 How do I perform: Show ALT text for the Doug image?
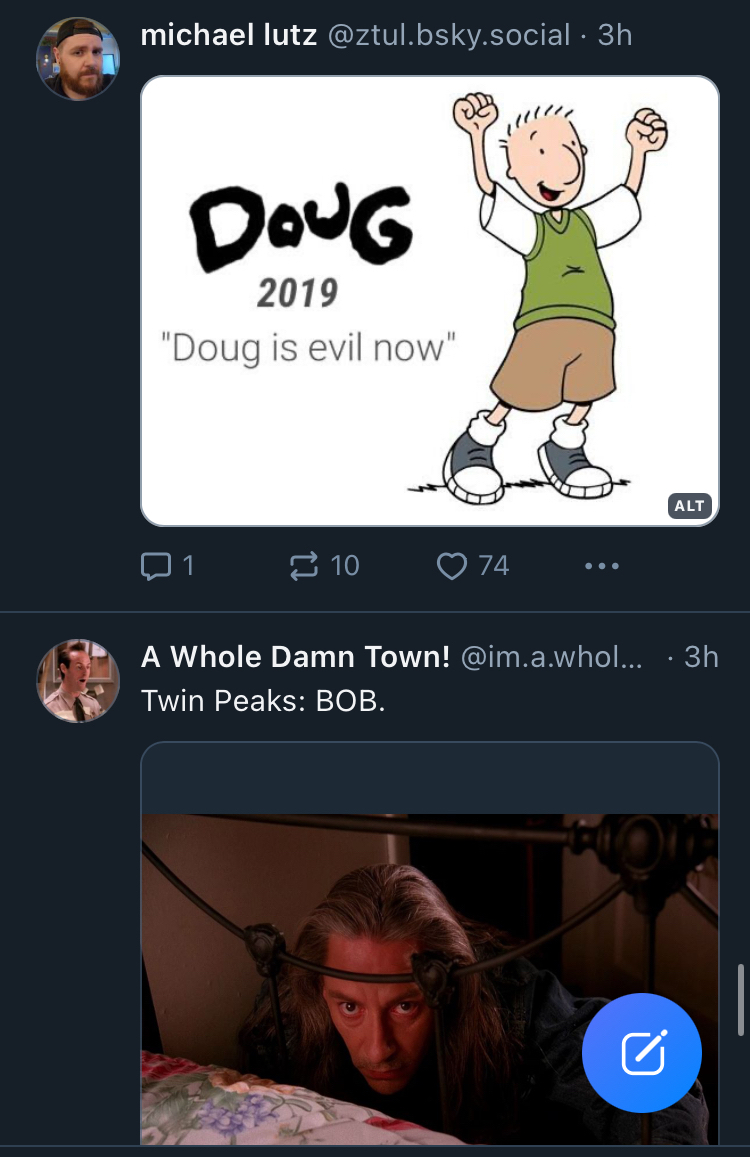pos(689,505)
